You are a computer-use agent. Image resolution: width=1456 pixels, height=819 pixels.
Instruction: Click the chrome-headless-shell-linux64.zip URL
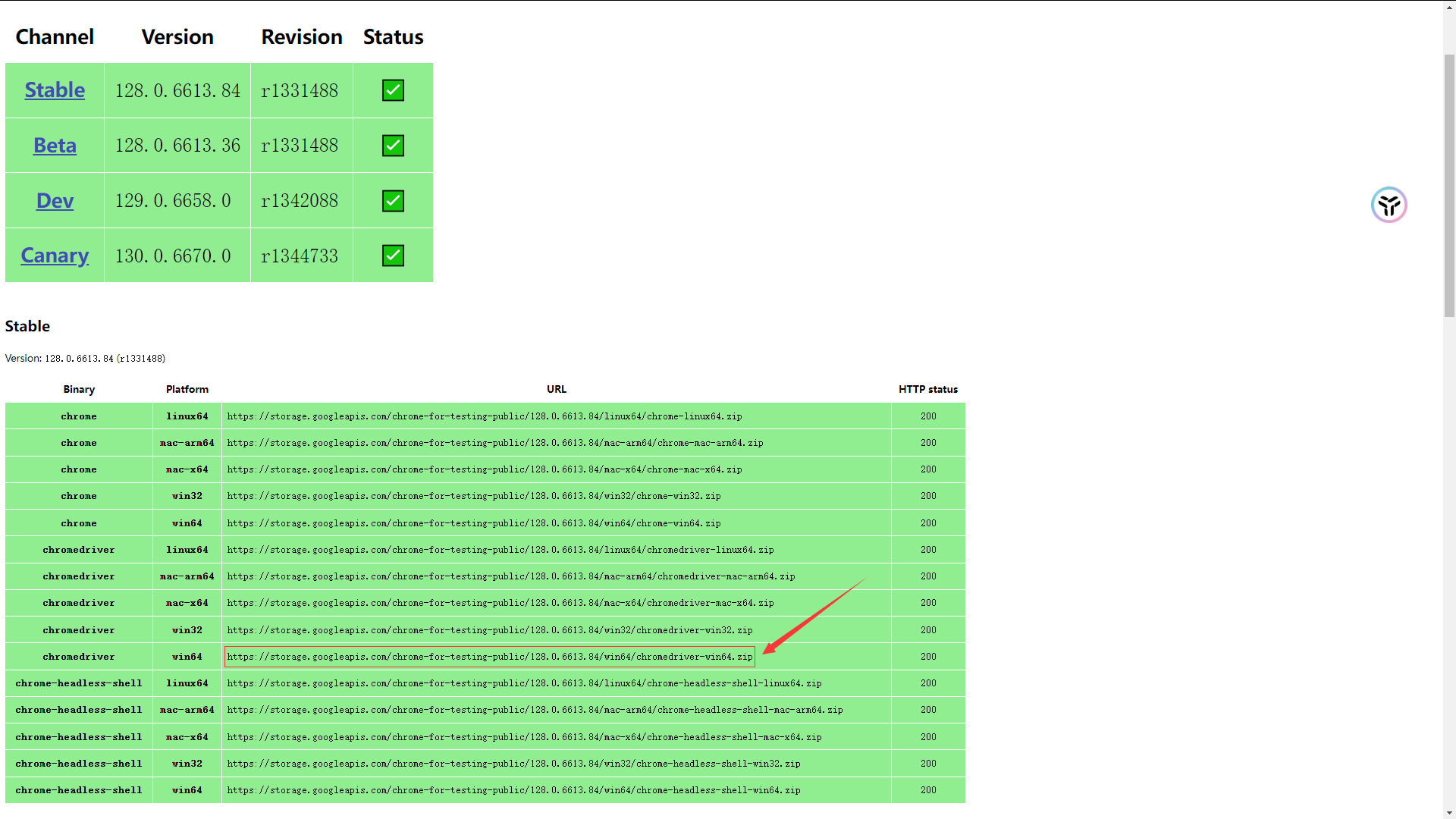524,683
